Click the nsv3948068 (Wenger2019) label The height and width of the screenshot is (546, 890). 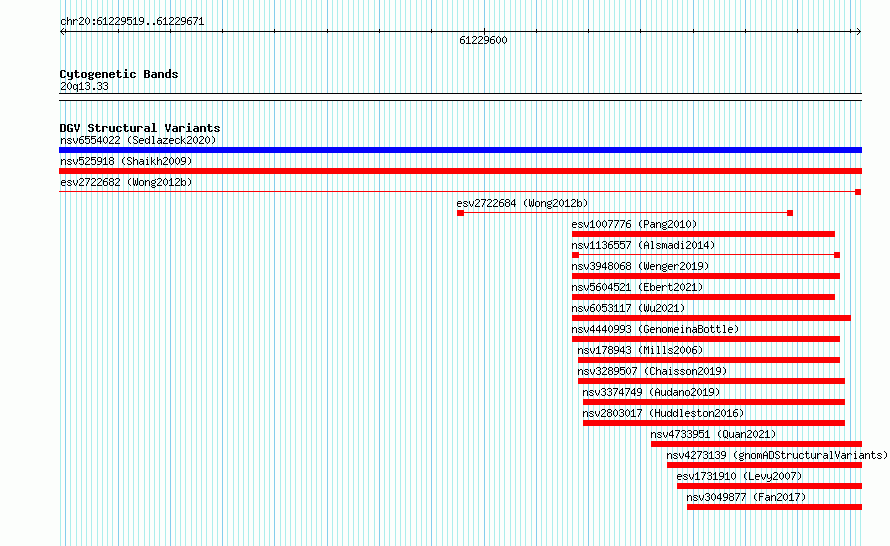[x=640, y=266]
